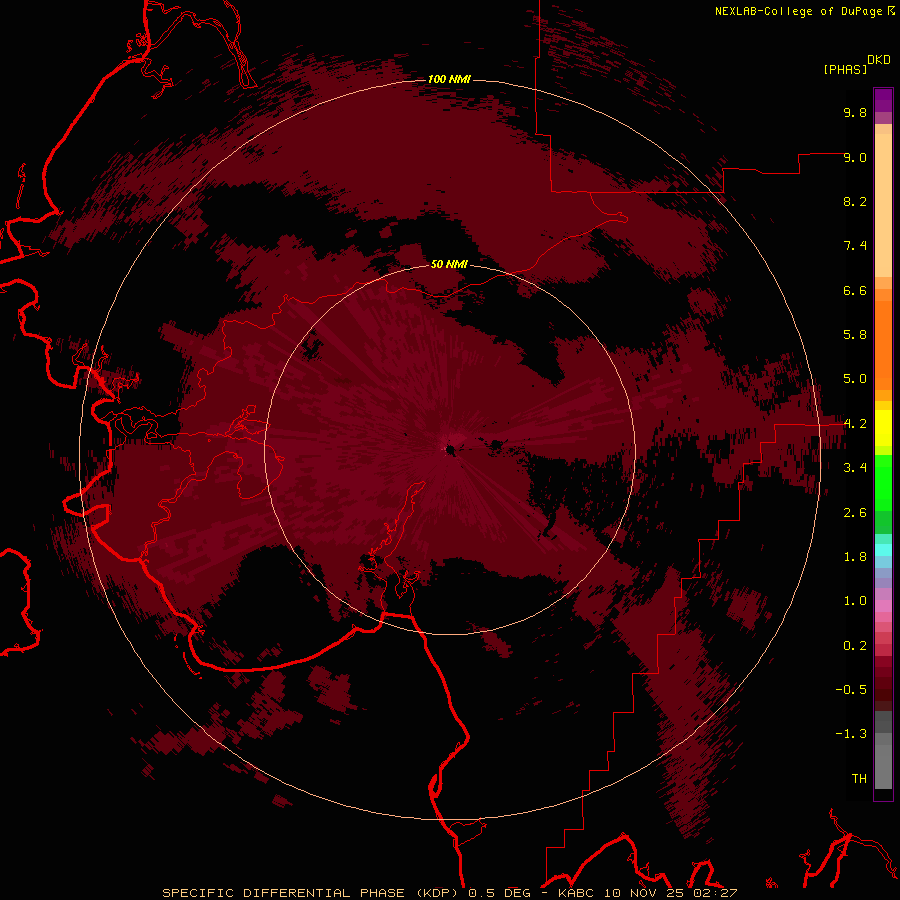
Task: Click the 9.8 value on color scale
Action: pyautogui.click(x=855, y=112)
